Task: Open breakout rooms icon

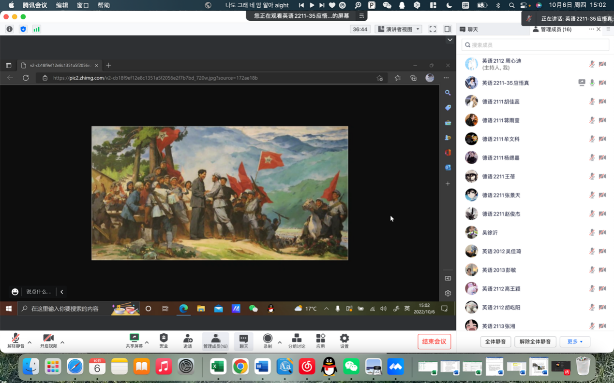Action: point(297,340)
